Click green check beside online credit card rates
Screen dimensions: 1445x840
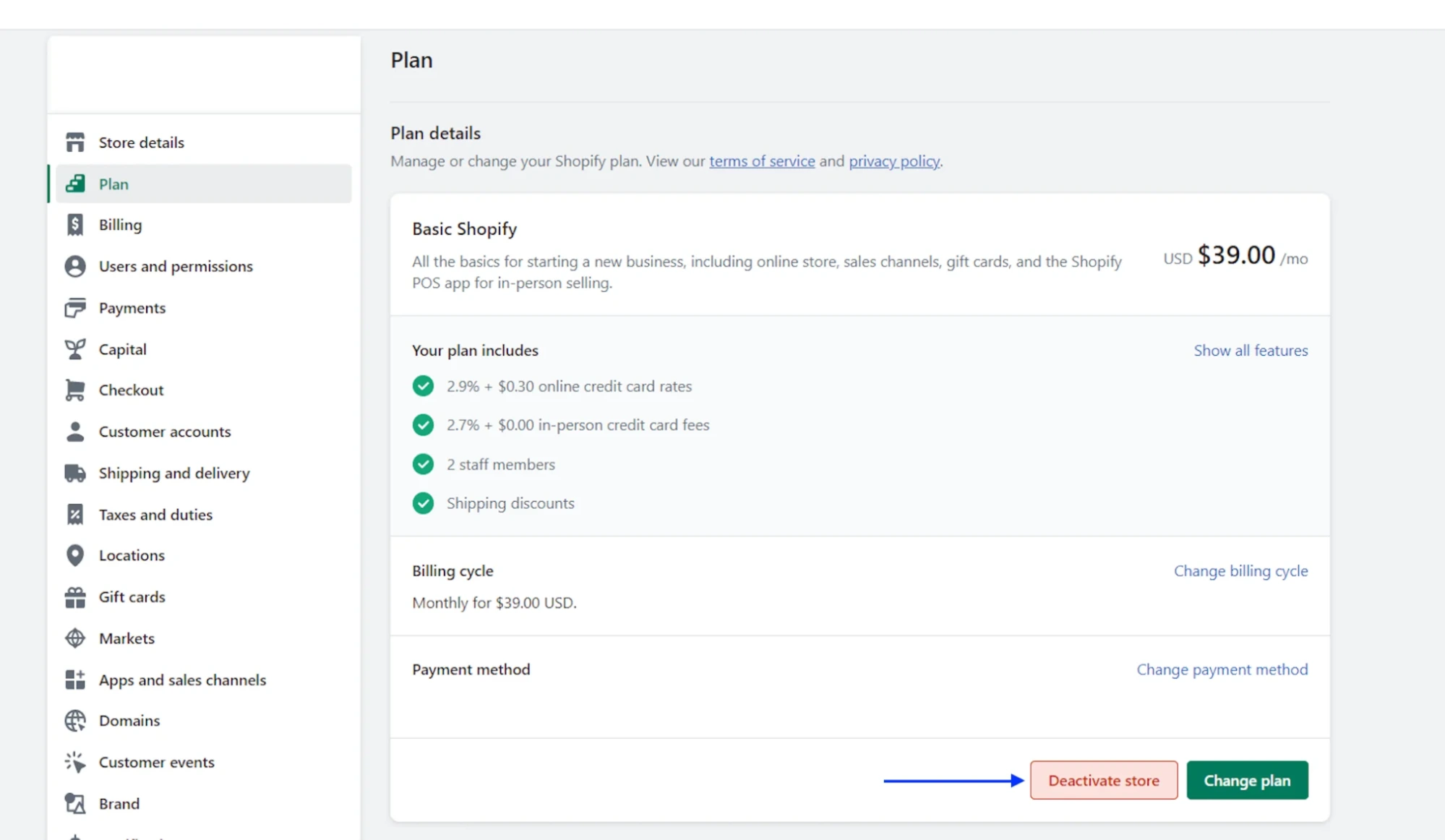424,386
